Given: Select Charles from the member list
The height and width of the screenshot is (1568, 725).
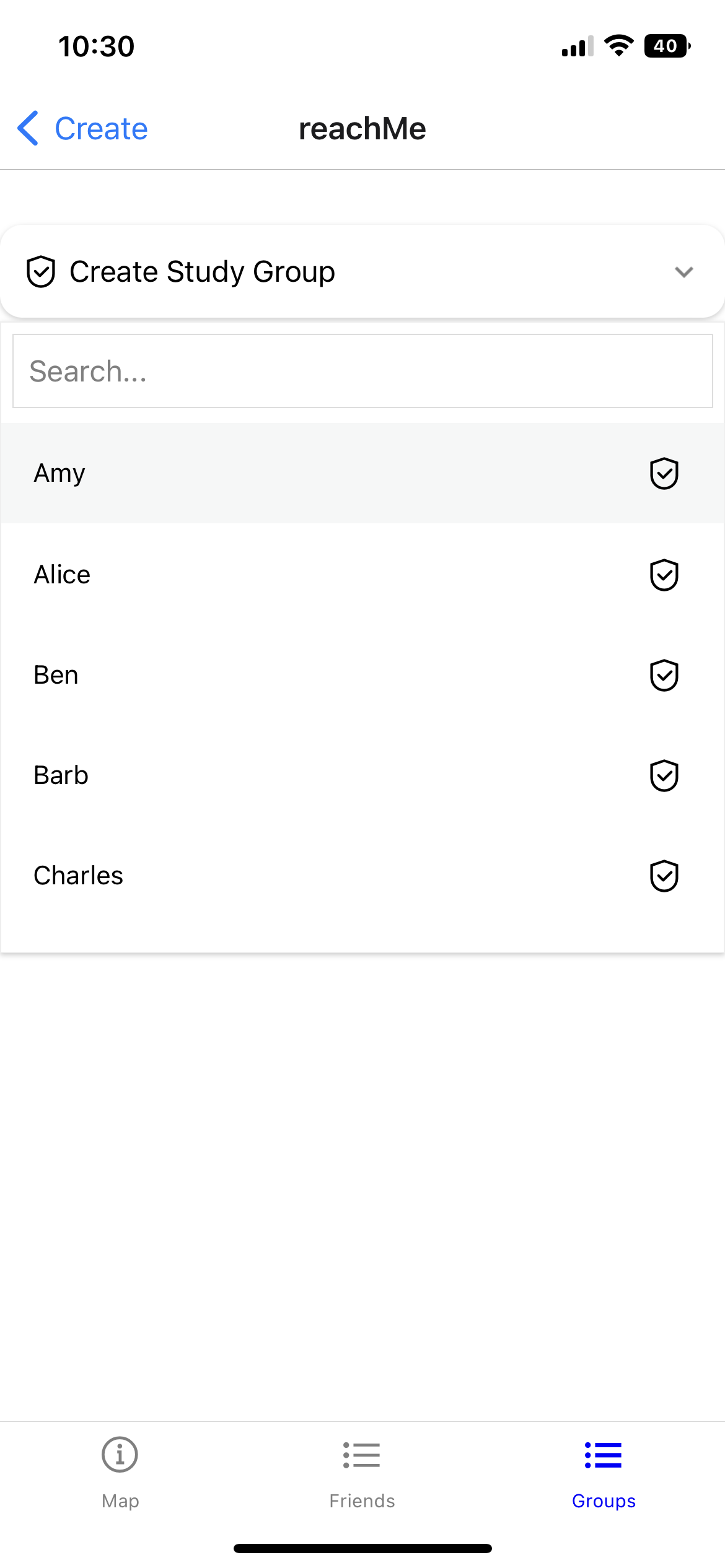Looking at the screenshot, I should [x=79, y=876].
